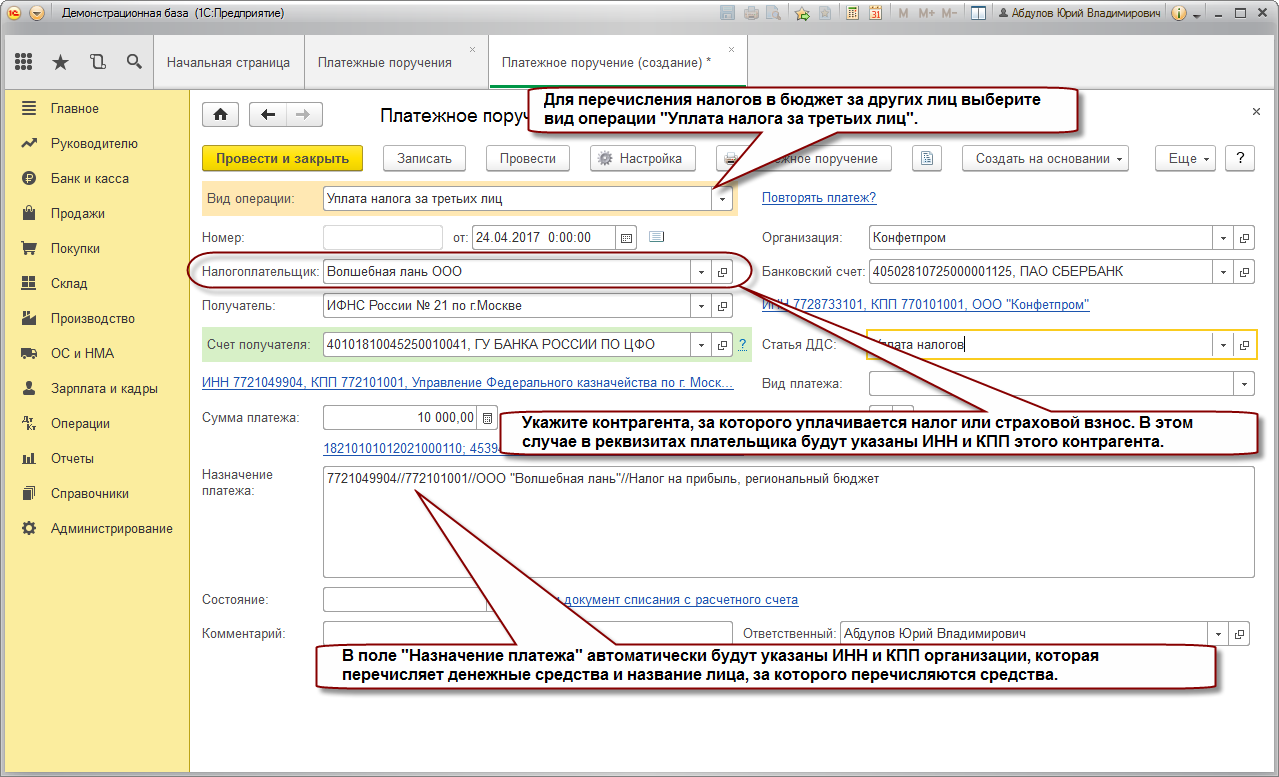The image size is (1279, 777).
Task: Open the yellow info icon
Action: [x=1178, y=14]
